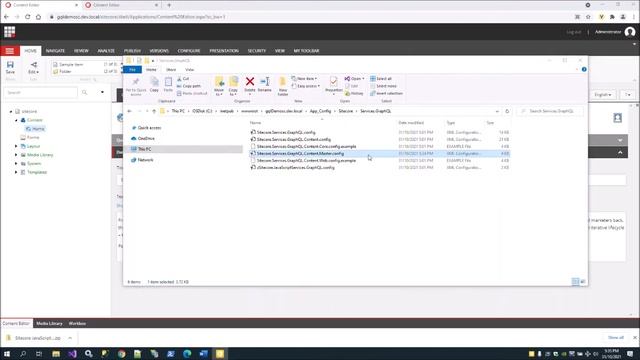The image size is (640, 360).
Task: Switch to details view in Explorer
Action: click(x=575, y=282)
